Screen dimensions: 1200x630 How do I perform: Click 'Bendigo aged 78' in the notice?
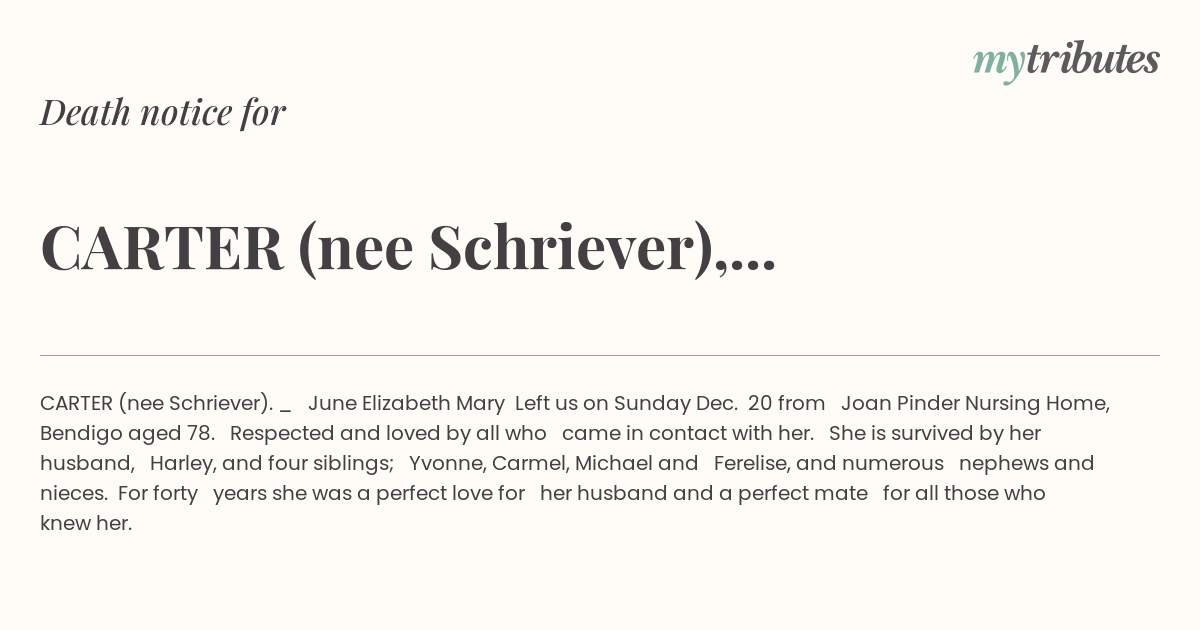[125, 433]
